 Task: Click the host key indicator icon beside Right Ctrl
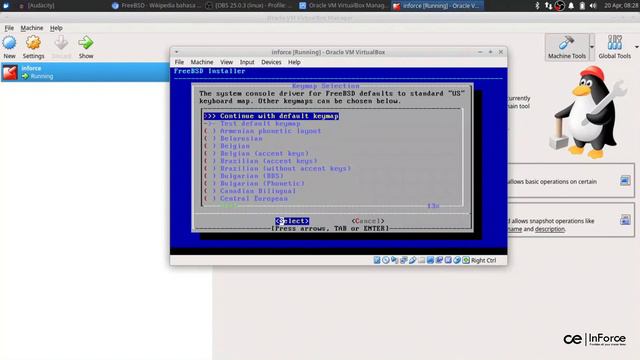point(466,260)
